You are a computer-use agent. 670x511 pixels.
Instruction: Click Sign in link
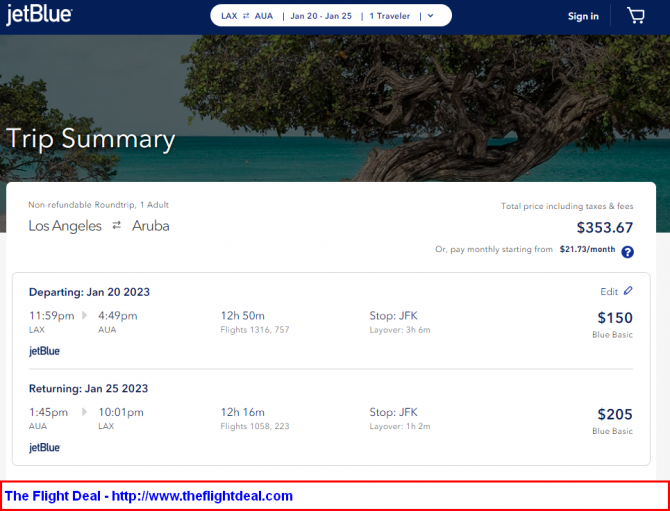583,16
